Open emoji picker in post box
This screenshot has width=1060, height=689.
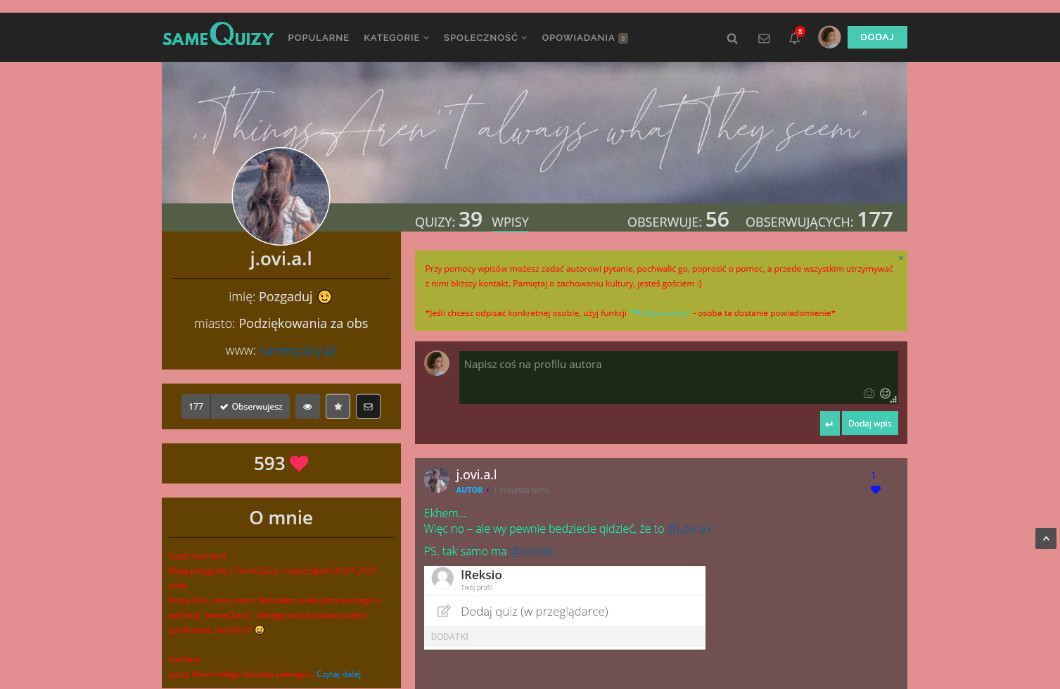pos(885,393)
